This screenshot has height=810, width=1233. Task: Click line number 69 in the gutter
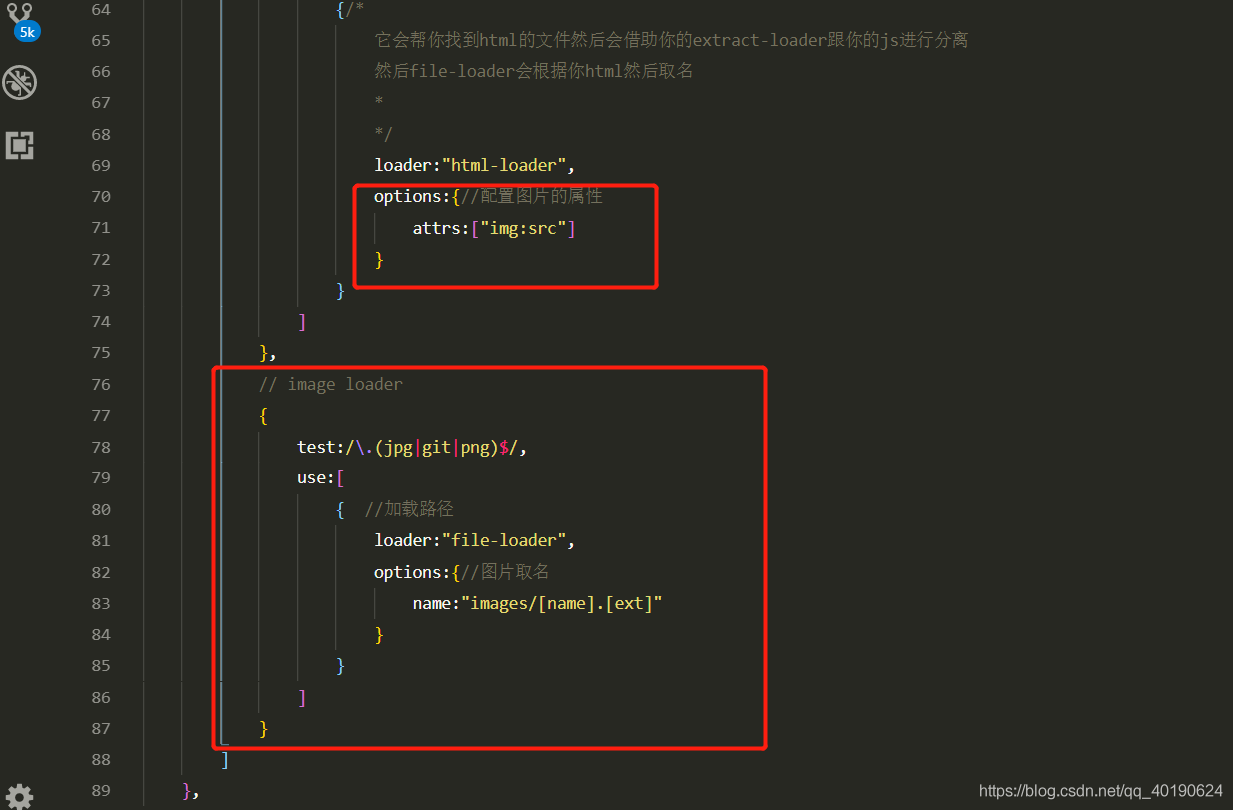(101, 165)
